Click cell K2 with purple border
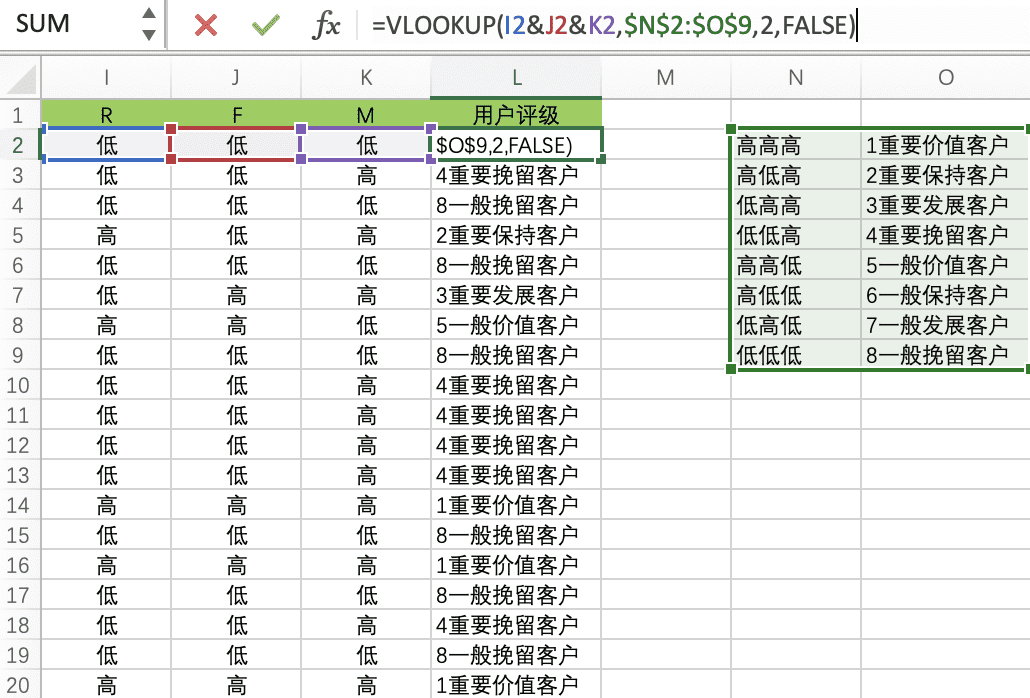The height and width of the screenshot is (698, 1030). pyautogui.click(x=366, y=144)
